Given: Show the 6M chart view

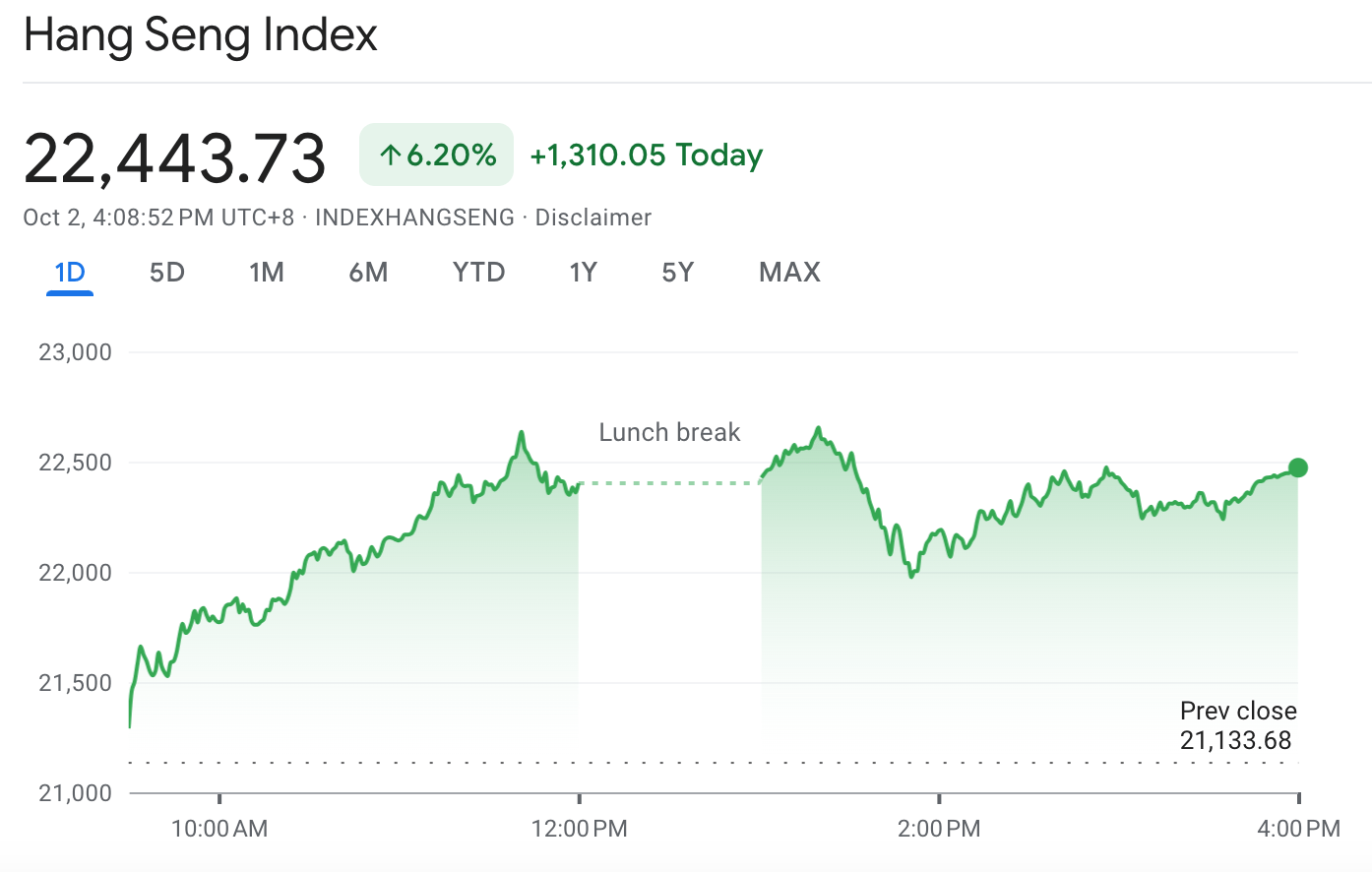Looking at the screenshot, I should [368, 273].
